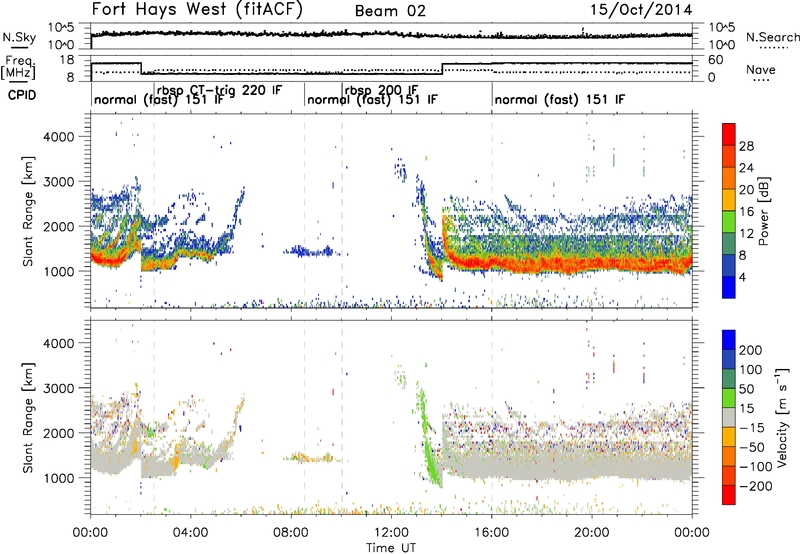Click the red top segment of Power color bar

point(729,134)
